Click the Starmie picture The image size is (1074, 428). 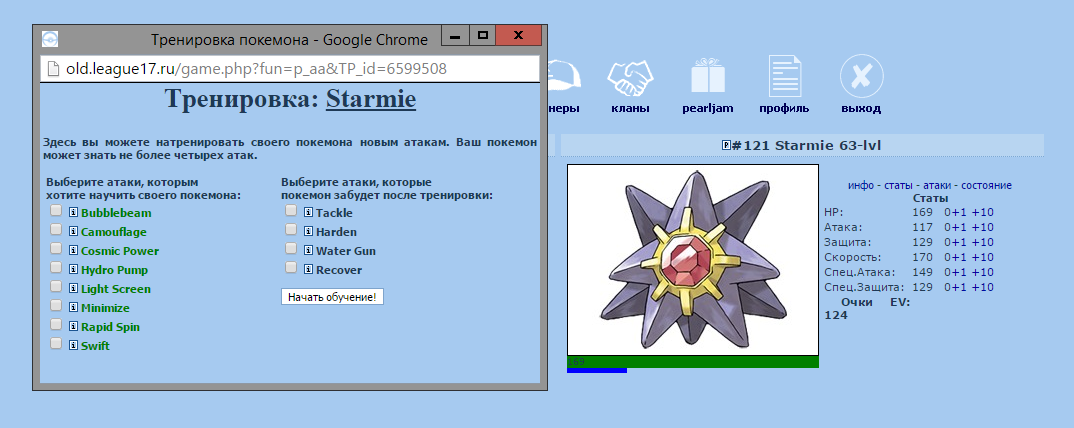[x=692, y=260]
